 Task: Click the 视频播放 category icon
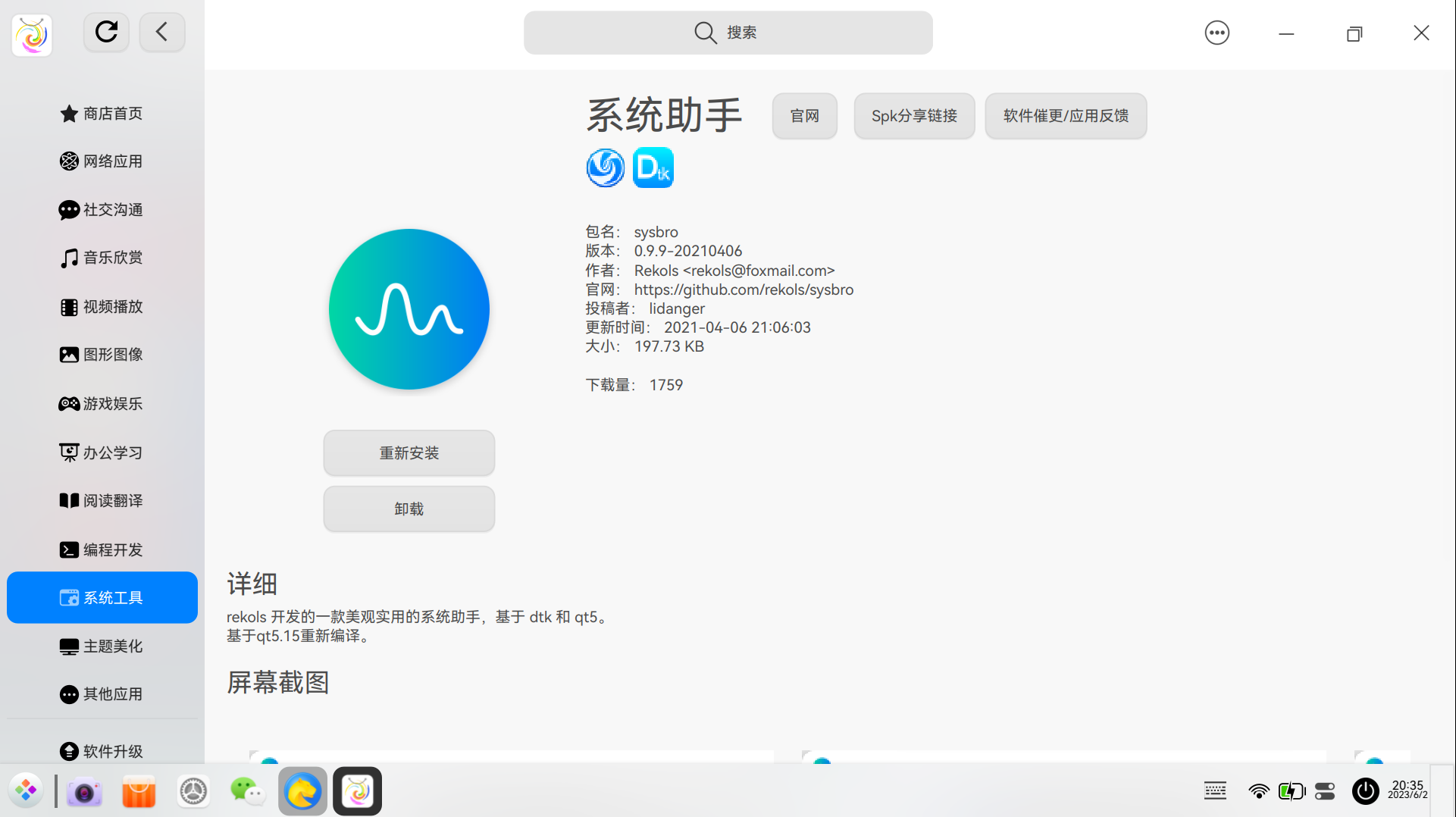pyautogui.click(x=69, y=306)
